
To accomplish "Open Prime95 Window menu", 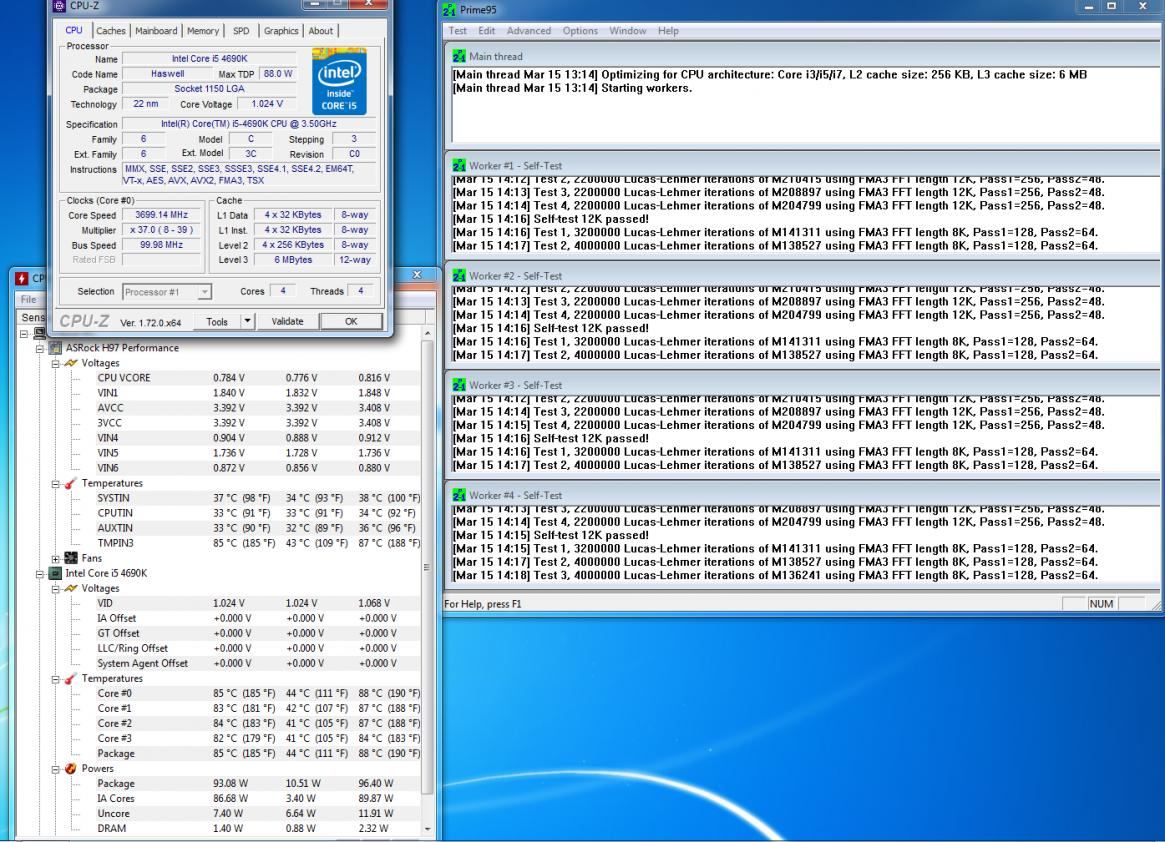I will (628, 30).
